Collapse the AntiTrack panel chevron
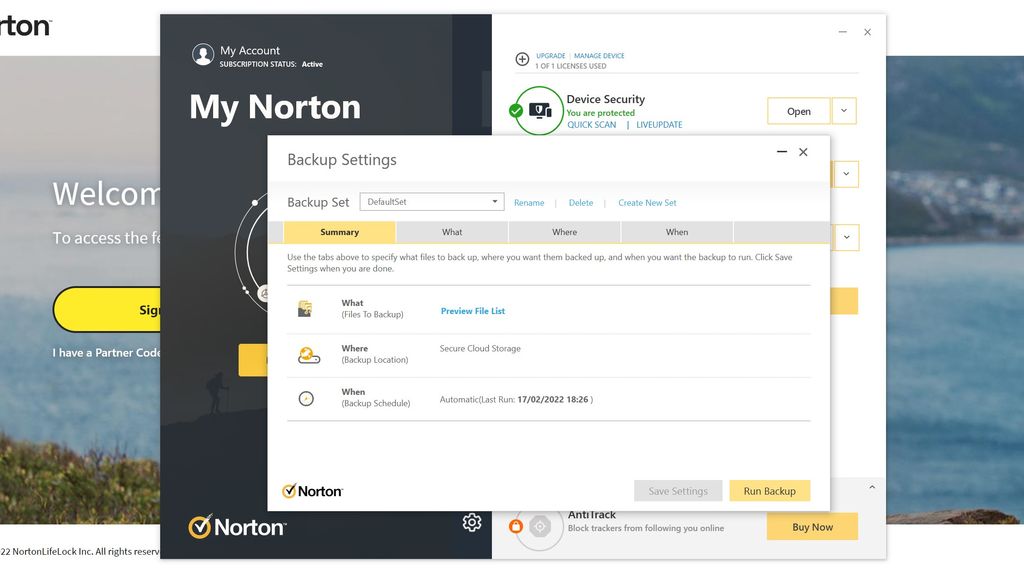The height and width of the screenshot is (576, 1024). coord(871,486)
